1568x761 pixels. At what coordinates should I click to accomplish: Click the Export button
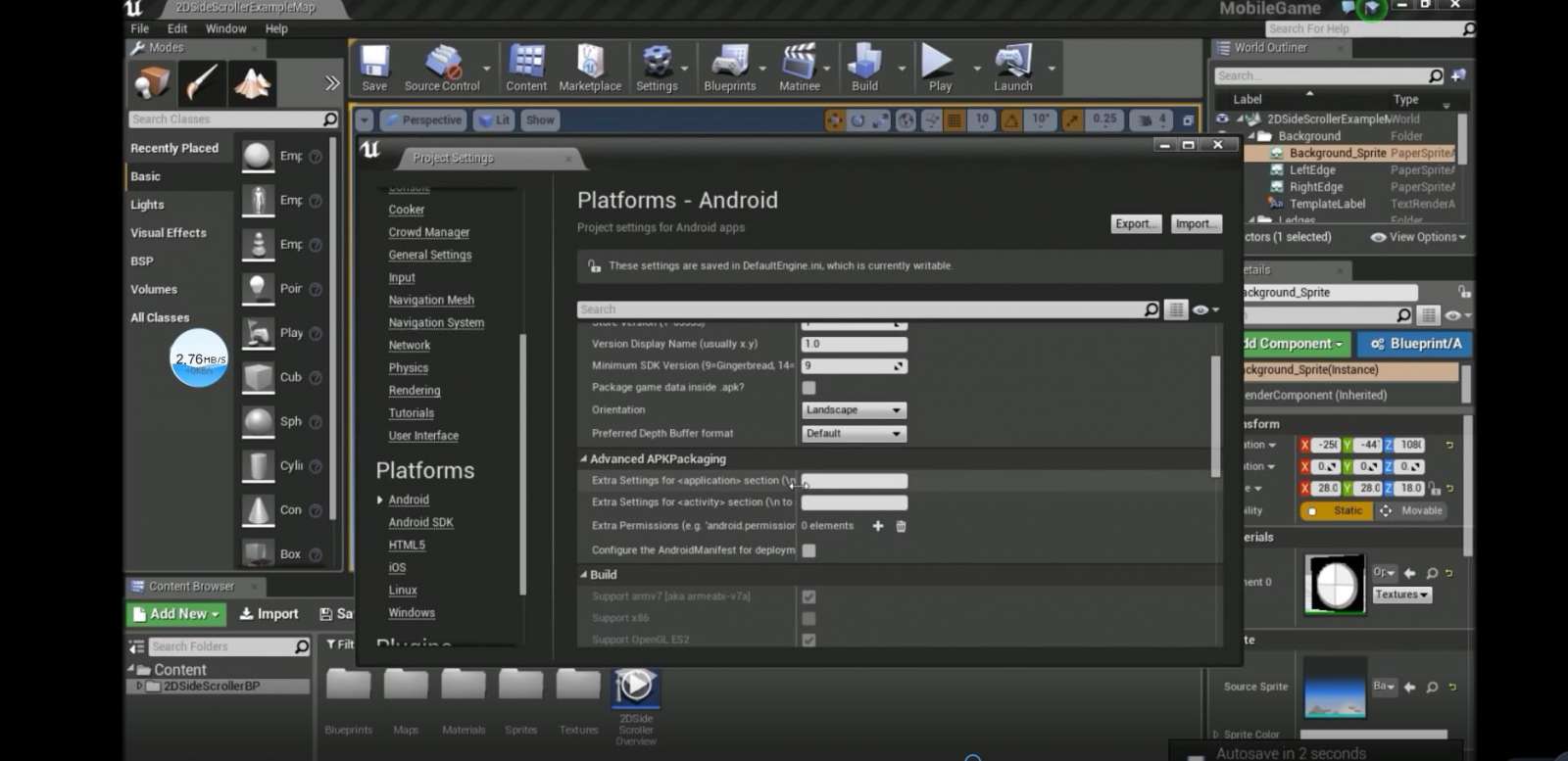[1136, 224]
